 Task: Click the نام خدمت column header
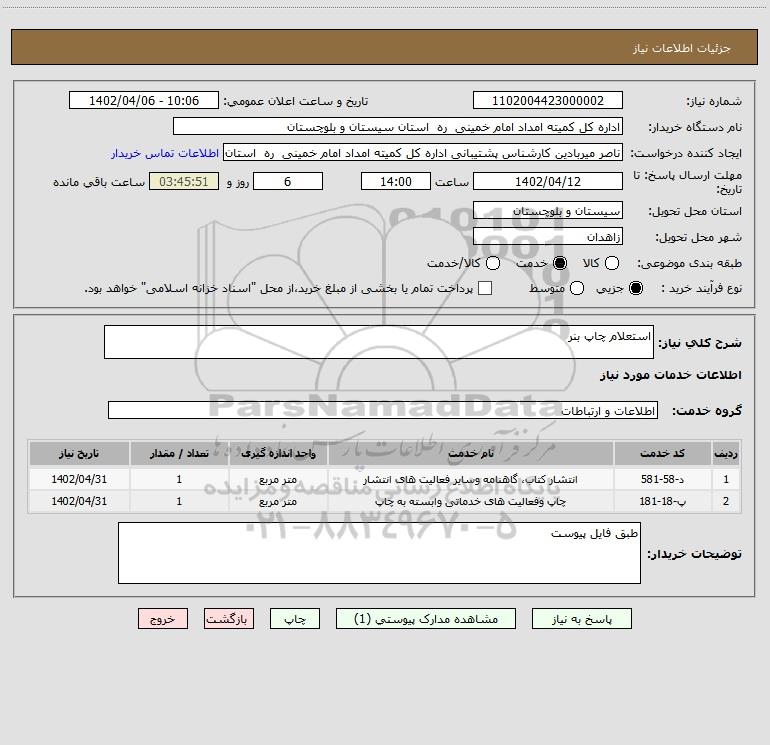click(x=471, y=453)
